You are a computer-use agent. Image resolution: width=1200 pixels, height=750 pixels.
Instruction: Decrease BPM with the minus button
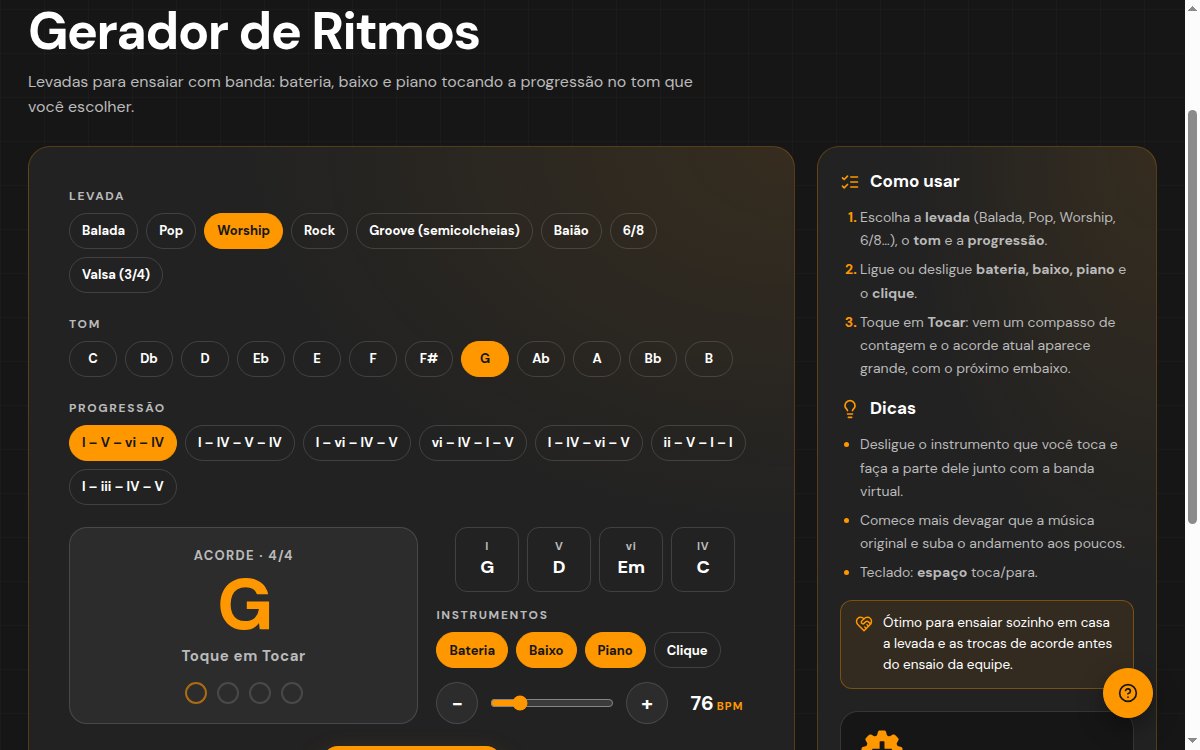coord(457,704)
